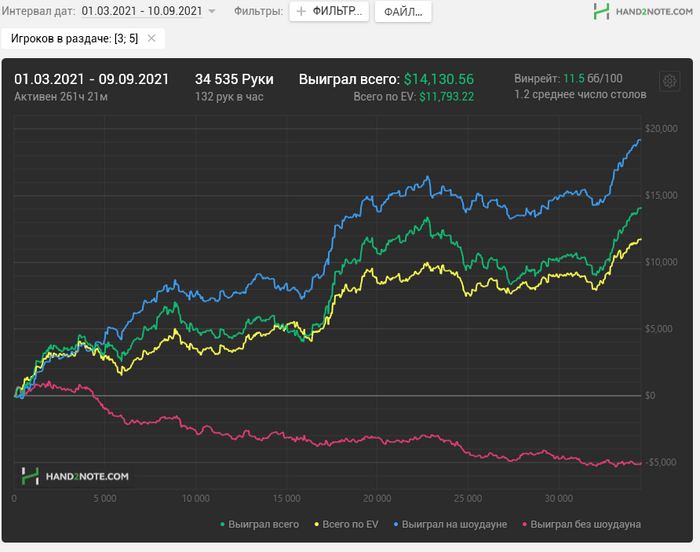Screen dimensions: 700x552
Task: Click the plus icon on the ФИЛЬТР button
Action: [x=301, y=11]
